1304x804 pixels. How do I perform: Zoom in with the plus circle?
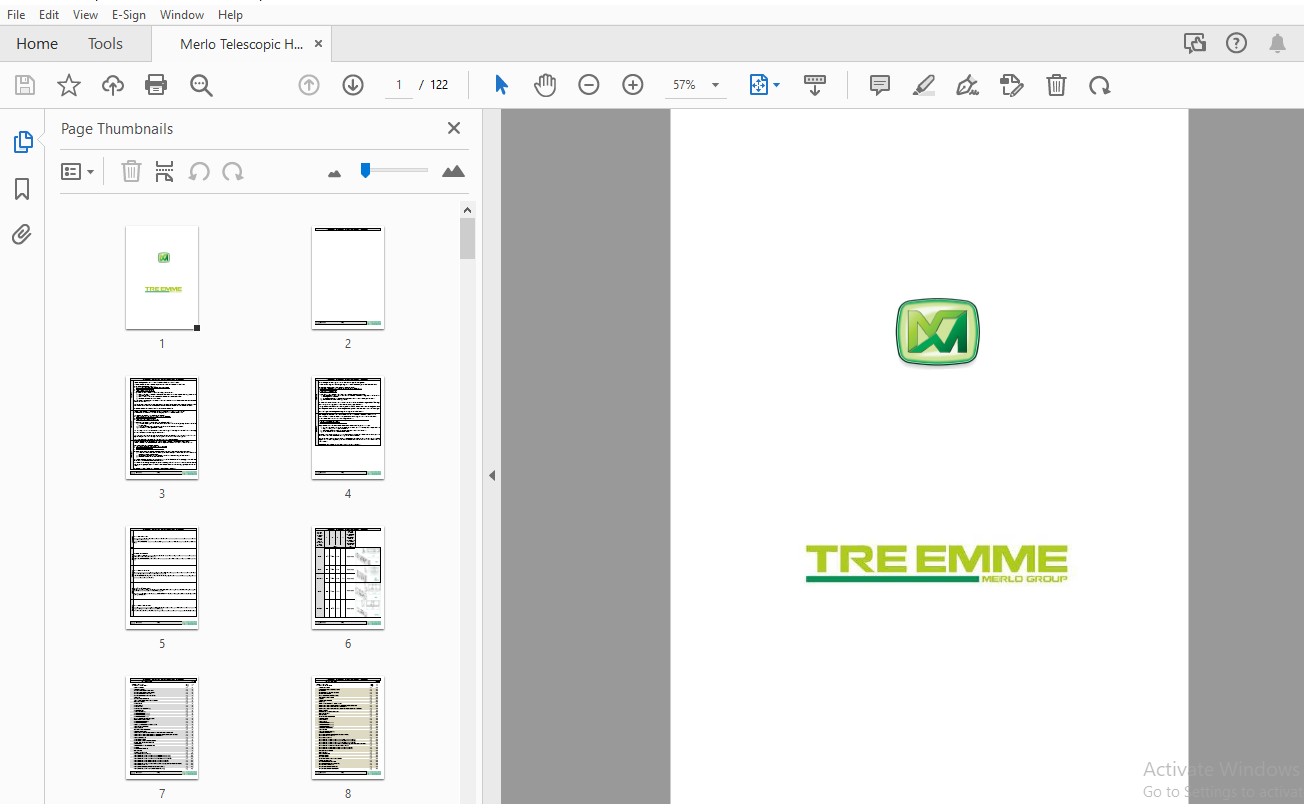click(x=633, y=85)
